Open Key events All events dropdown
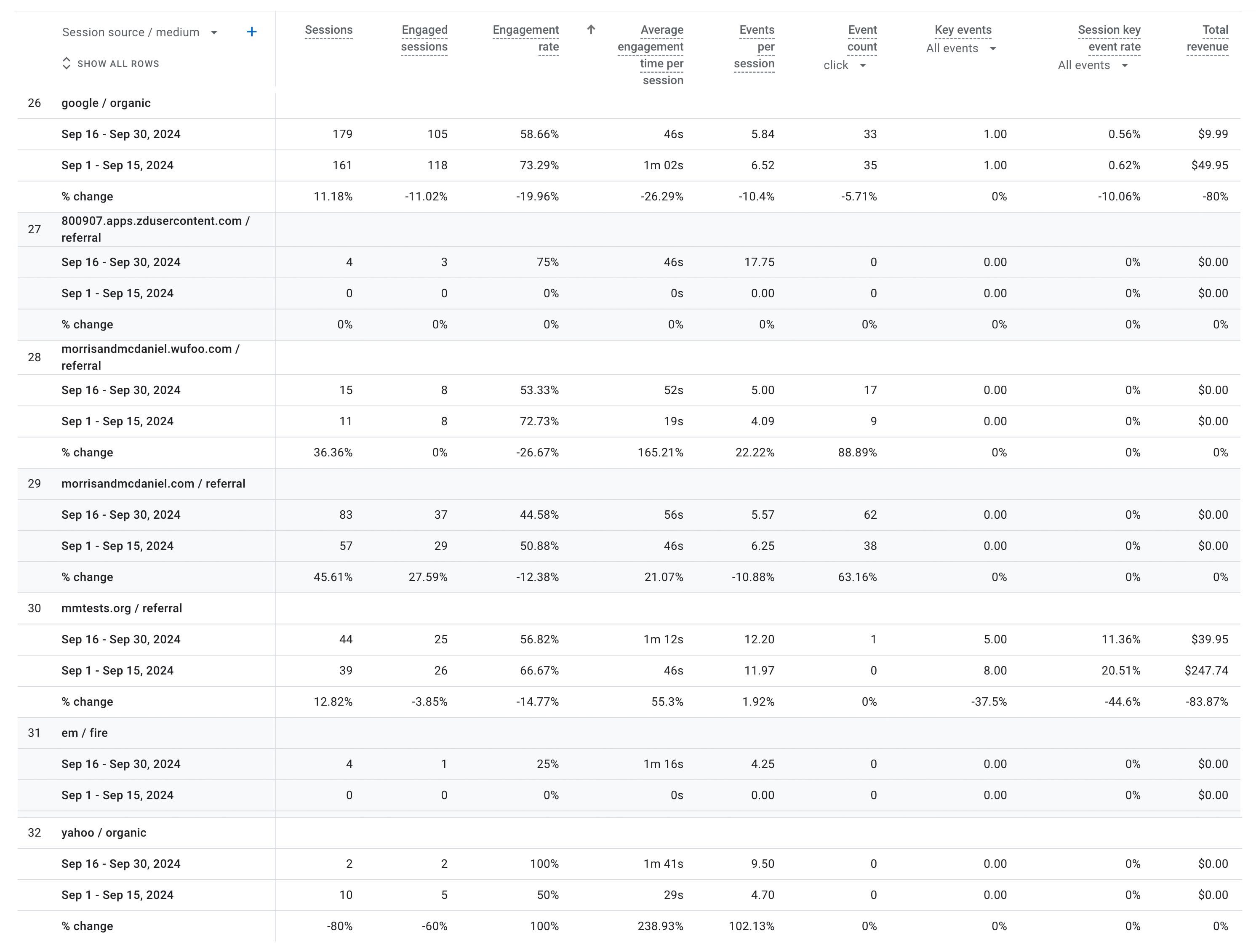1256x952 pixels. coord(992,49)
